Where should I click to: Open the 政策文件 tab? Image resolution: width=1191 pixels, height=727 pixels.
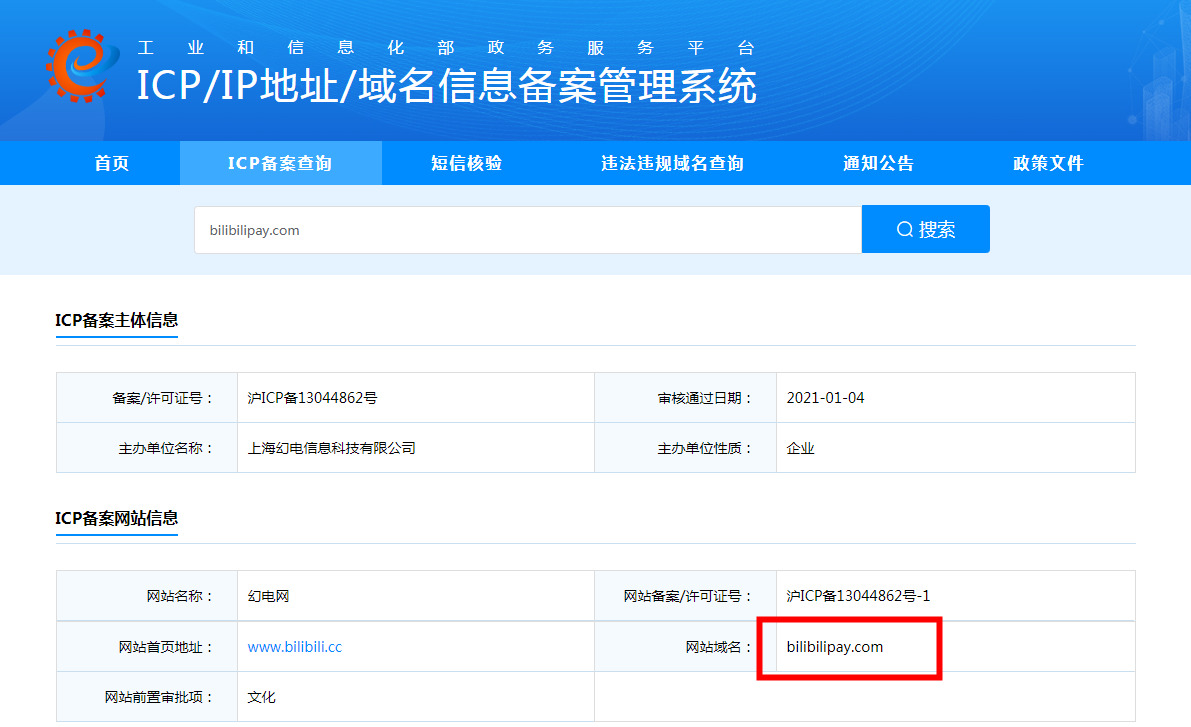pyautogui.click(x=1048, y=163)
